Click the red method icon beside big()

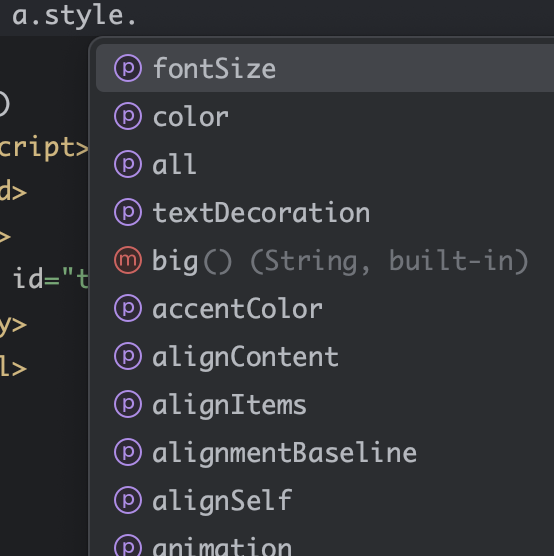point(128,260)
